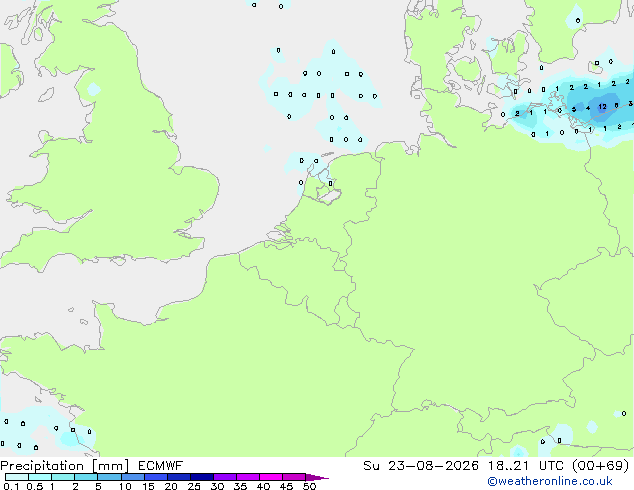Pick the dark navy swatch between 25 and 30
Screen dimensions: 634x490
pos(202,477)
